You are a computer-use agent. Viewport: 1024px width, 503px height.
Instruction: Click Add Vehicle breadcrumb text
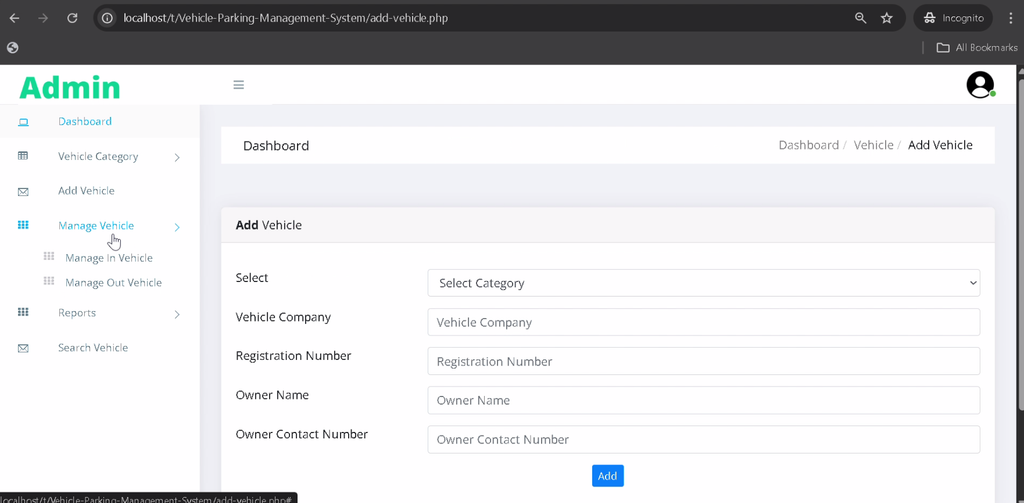coord(940,145)
